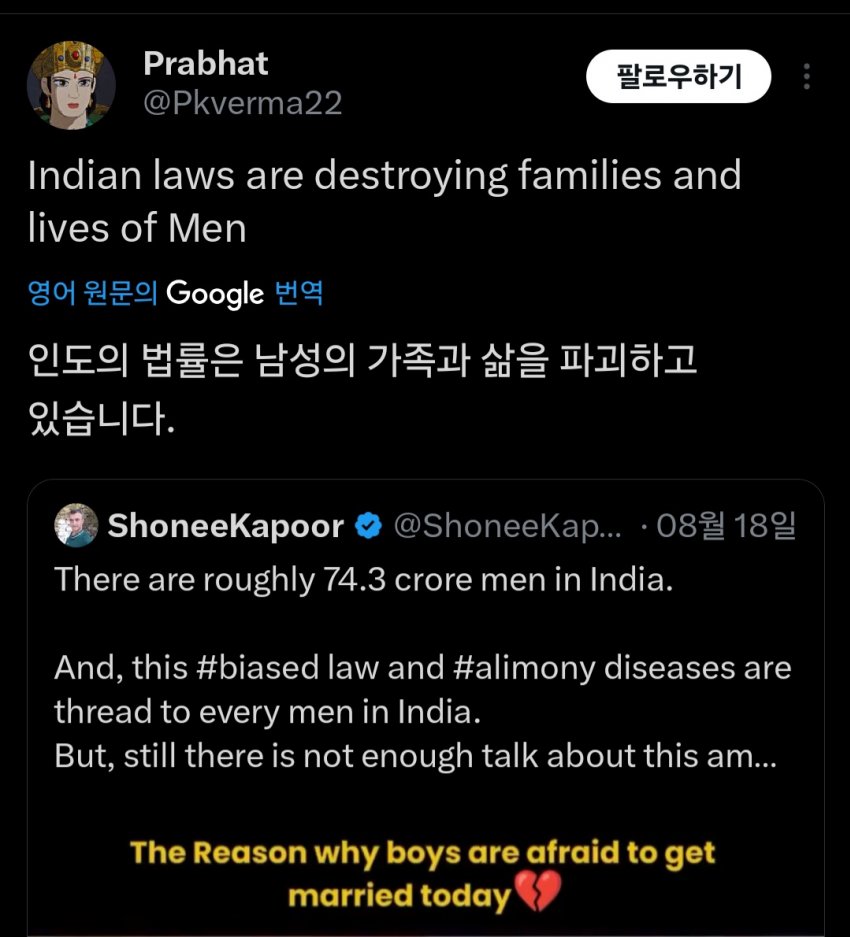Click the Google logo in the translation line

(214, 293)
